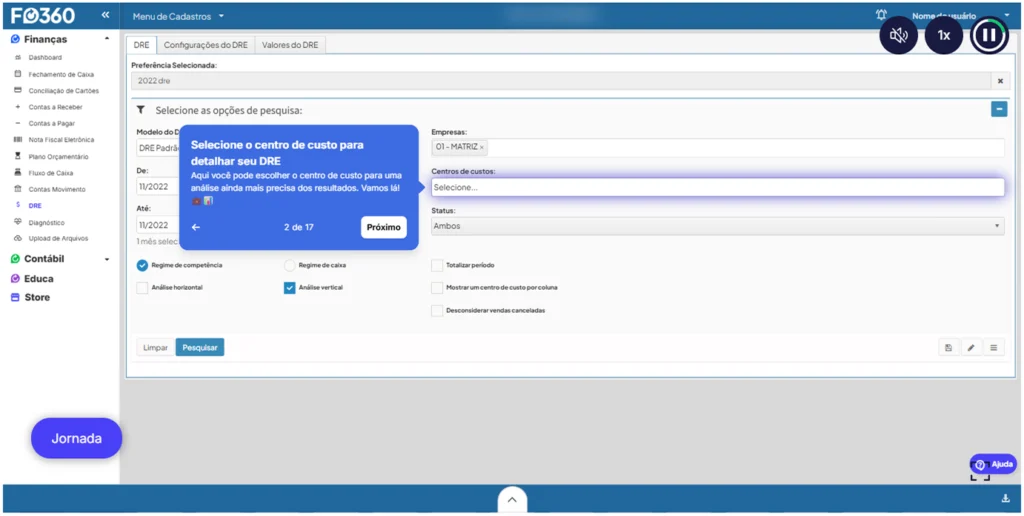Expand bottom panel with up chevron
Screen dimensions: 1024x516
point(512,500)
